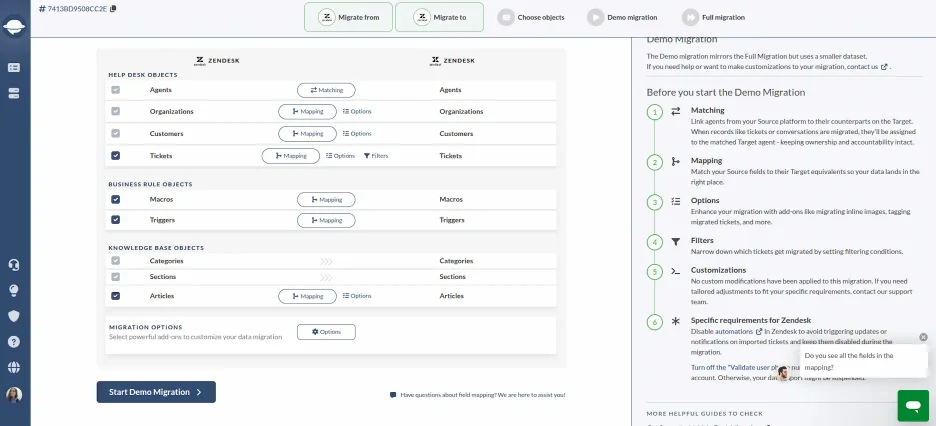
Task: Click the Filters funnel icon in guide
Action: pyautogui.click(x=675, y=242)
